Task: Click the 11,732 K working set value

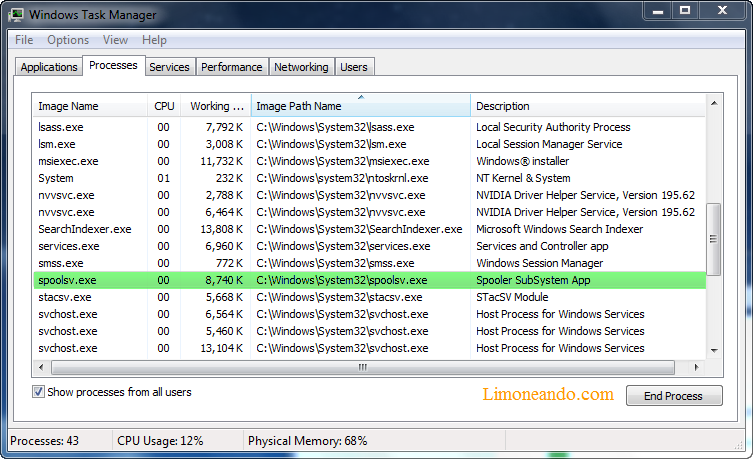Action: pyautogui.click(x=221, y=161)
